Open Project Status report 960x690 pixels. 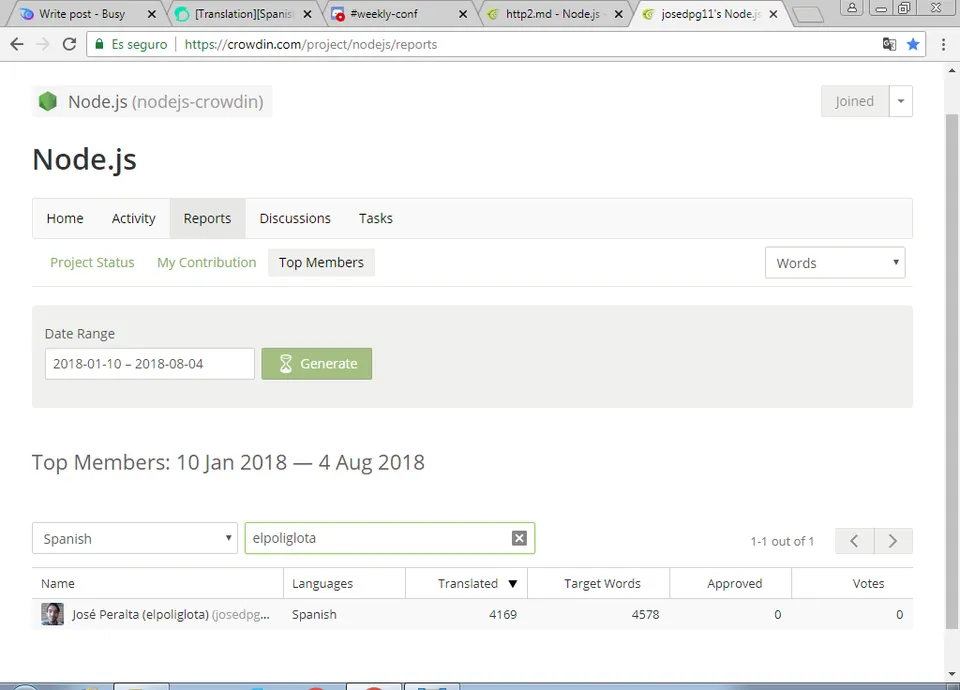click(x=92, y=263)
